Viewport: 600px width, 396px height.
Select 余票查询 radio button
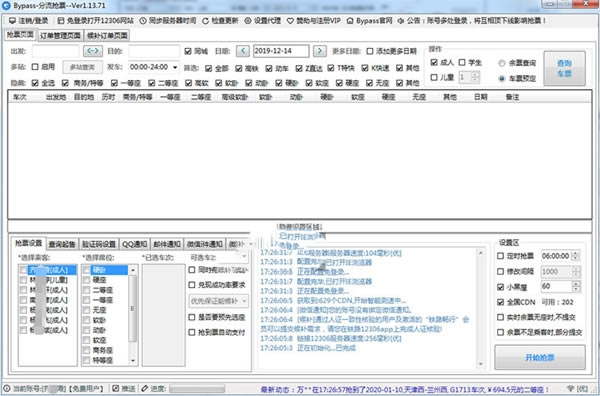(x=502, y=64)
